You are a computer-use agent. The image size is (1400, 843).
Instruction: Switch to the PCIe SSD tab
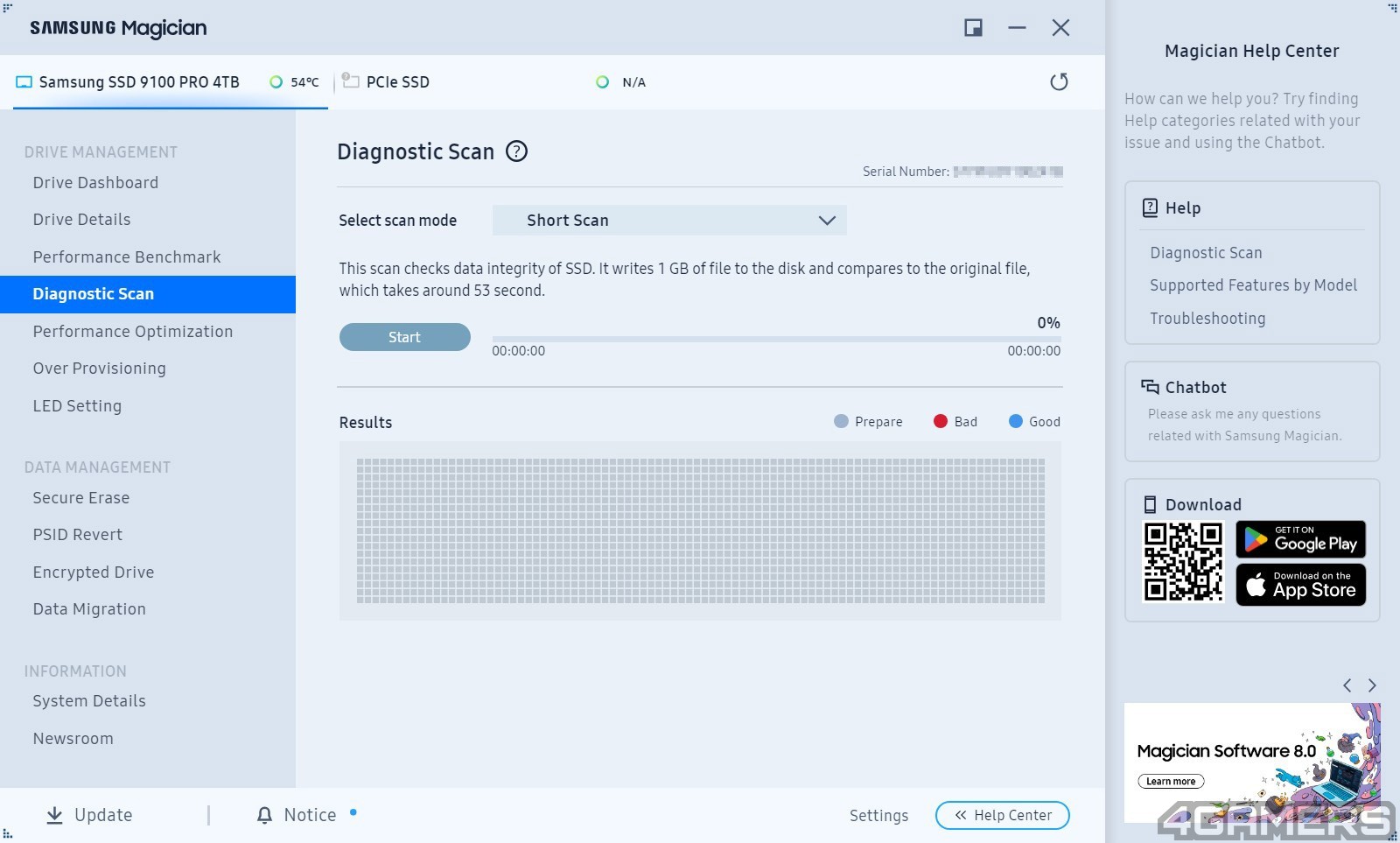[x=398, y=82]
